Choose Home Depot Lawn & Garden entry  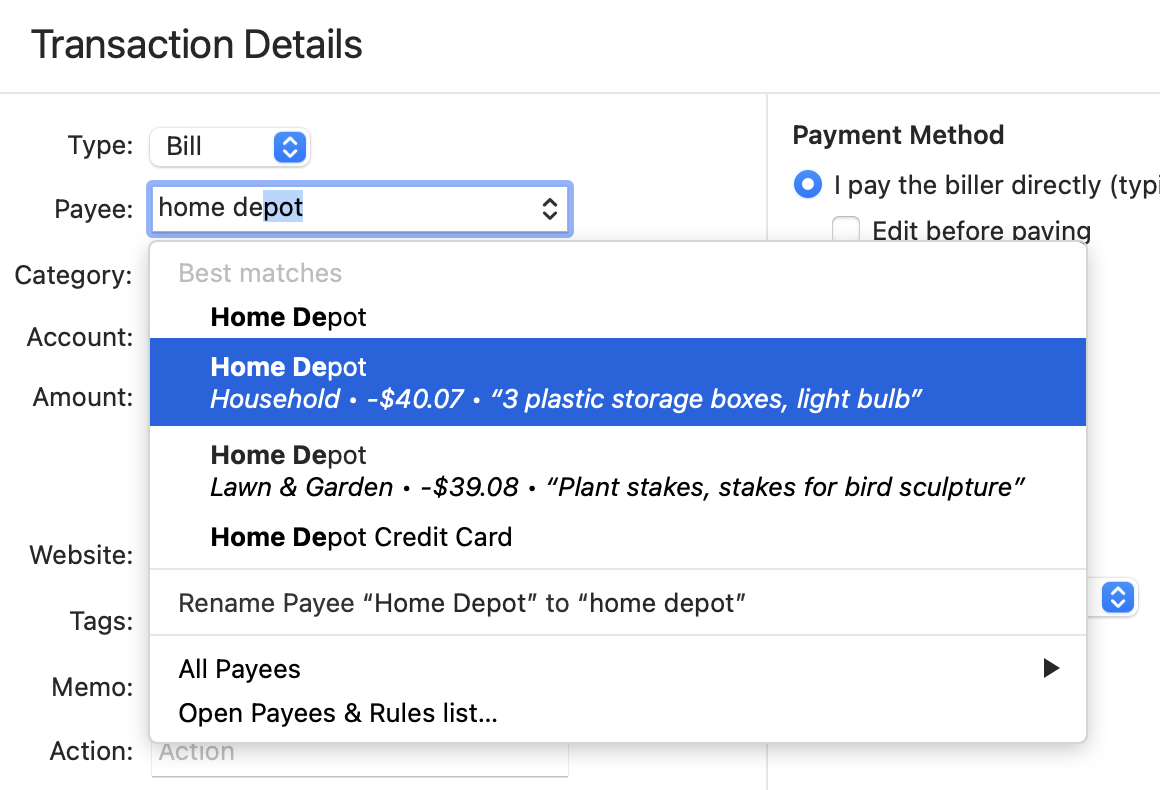click(618, 470)
